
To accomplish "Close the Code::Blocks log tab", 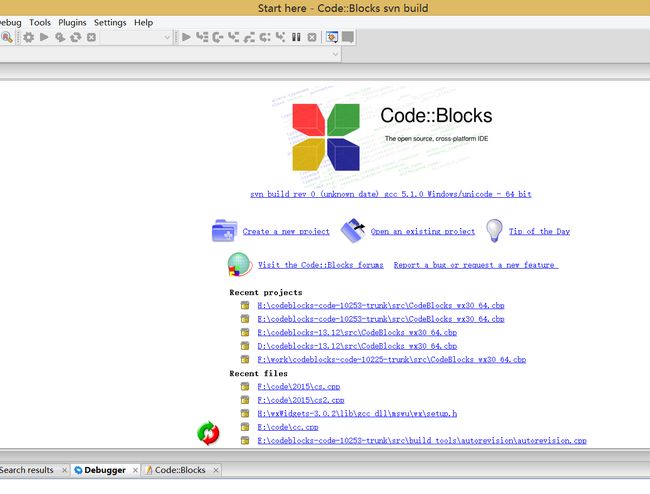I will (x=216, y=470).
